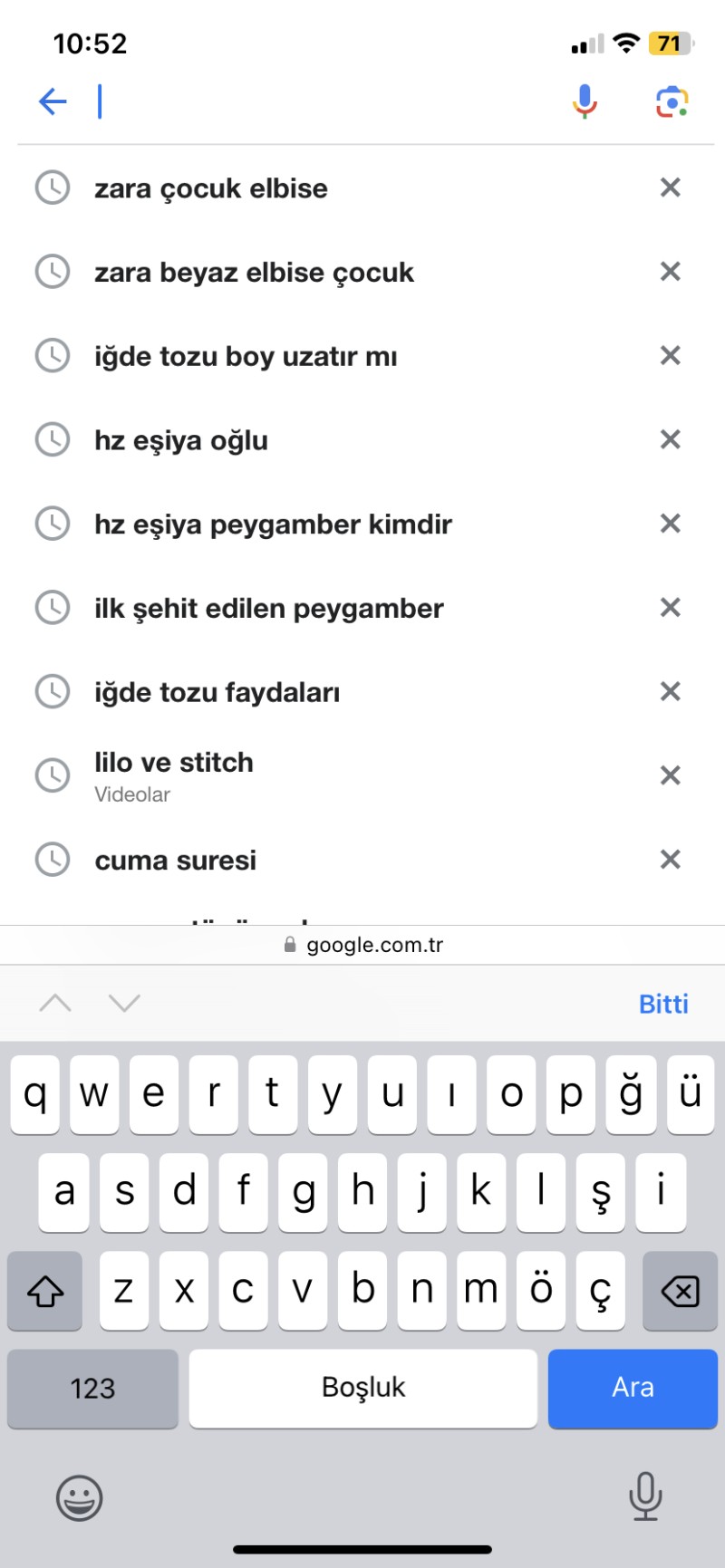Open Google Lens camera search

coord(672,101)
